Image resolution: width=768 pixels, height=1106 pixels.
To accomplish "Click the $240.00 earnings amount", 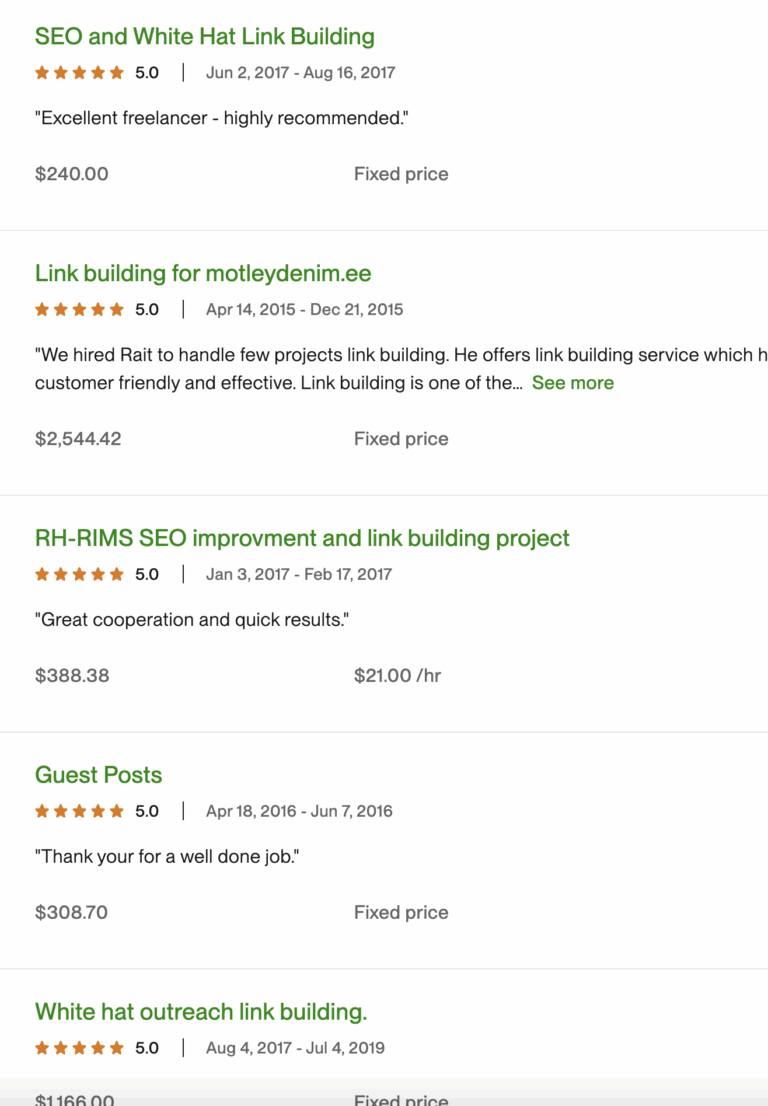I will [72, 174].
